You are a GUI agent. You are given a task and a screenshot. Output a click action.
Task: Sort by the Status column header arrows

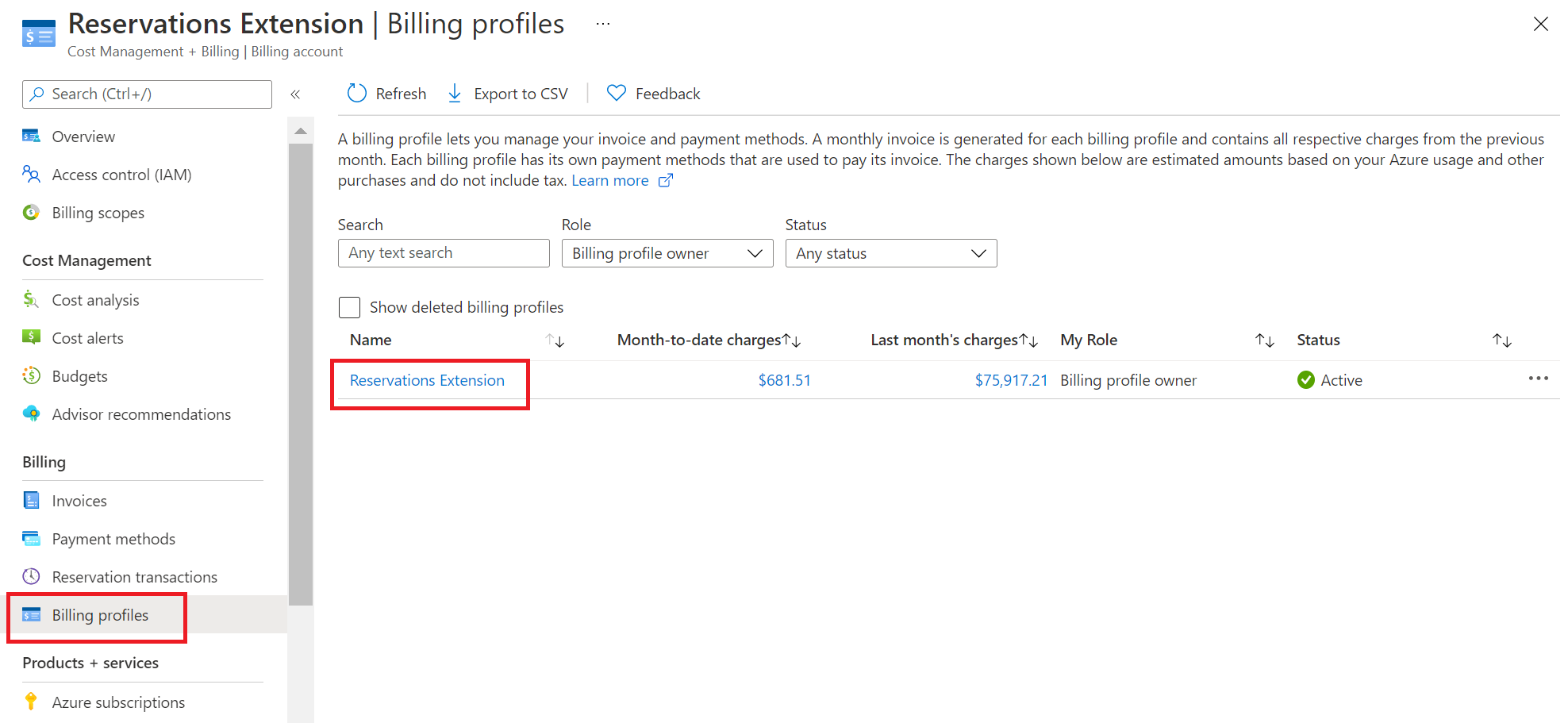(x=1501, y=340)
